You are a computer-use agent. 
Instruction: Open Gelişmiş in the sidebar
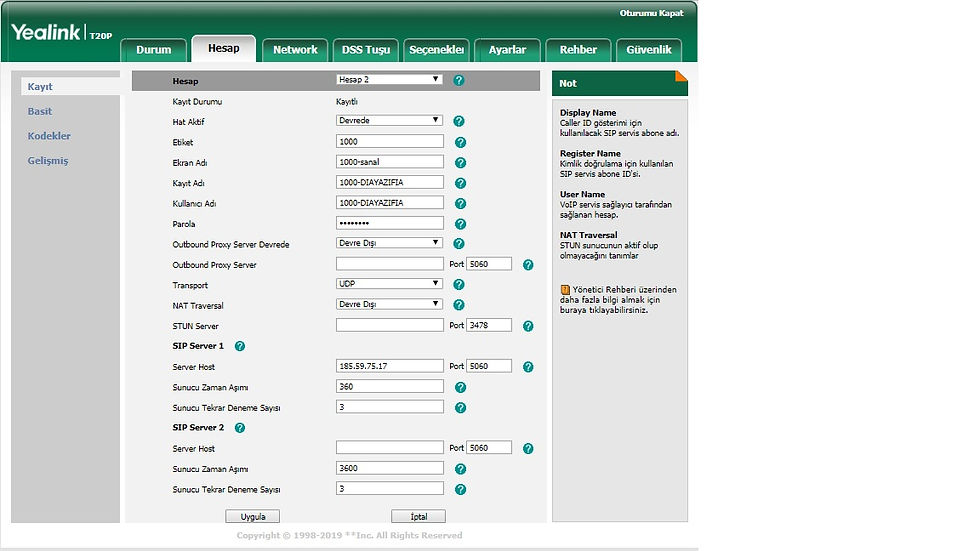pyautogui.click(x=48, y=161)
